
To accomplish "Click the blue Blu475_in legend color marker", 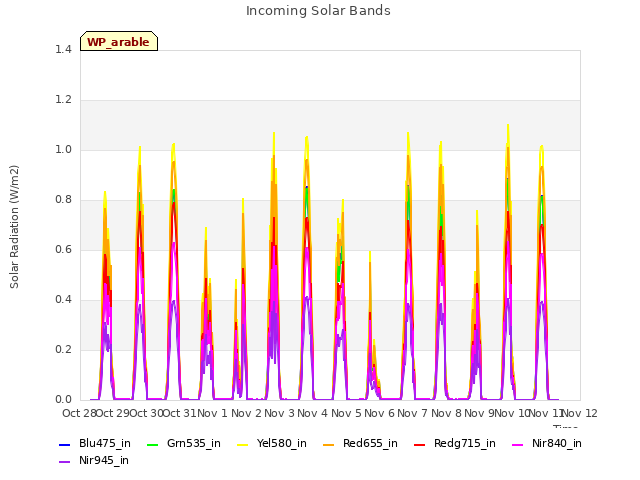I will pyautogui.click(x=64, y=444).
